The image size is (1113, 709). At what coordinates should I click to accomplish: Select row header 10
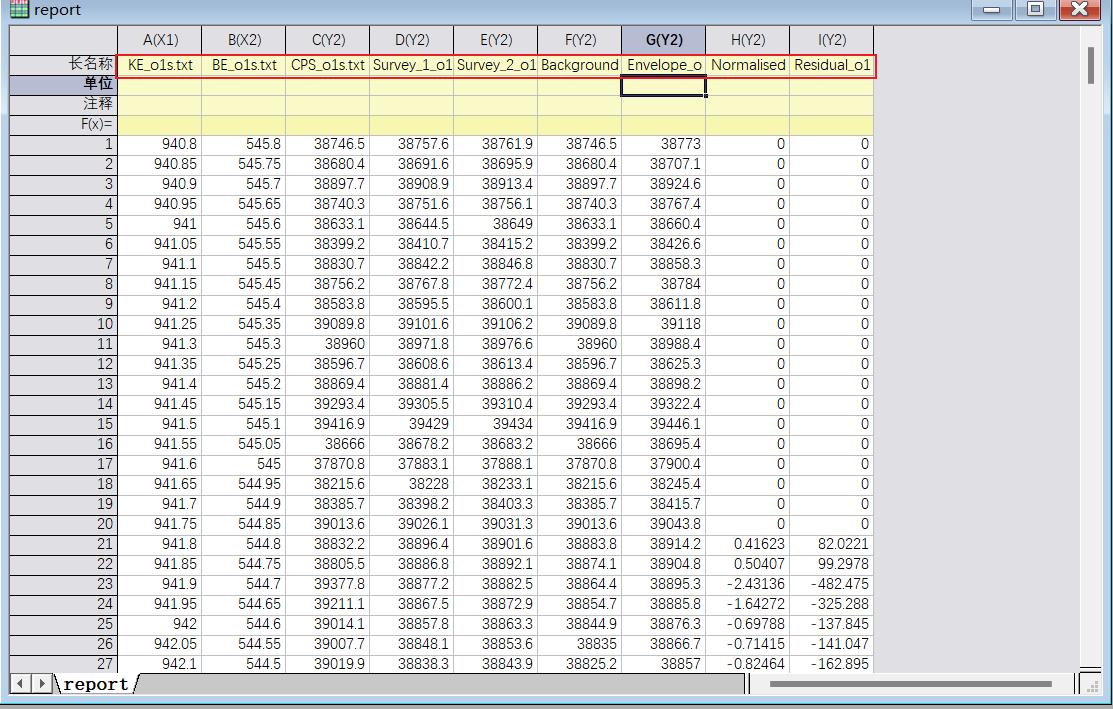[x=63, y=324]
